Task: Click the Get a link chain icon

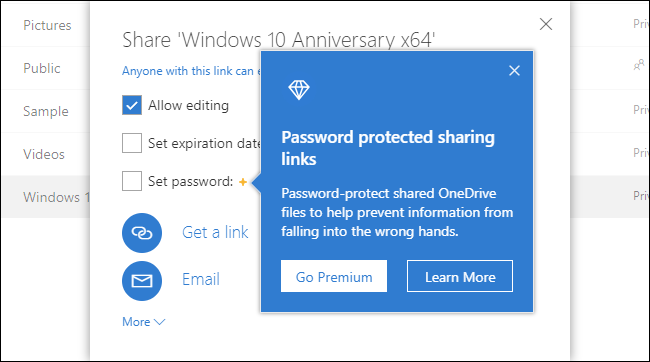Action: (142, 233)
